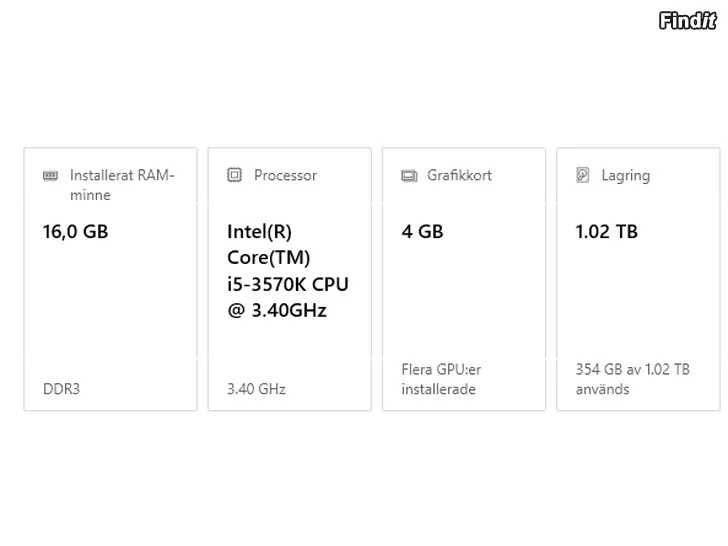Click the 1.02 TB storage value
The width and height of the screenshot is (728, 546).
[x=607, y=231]
